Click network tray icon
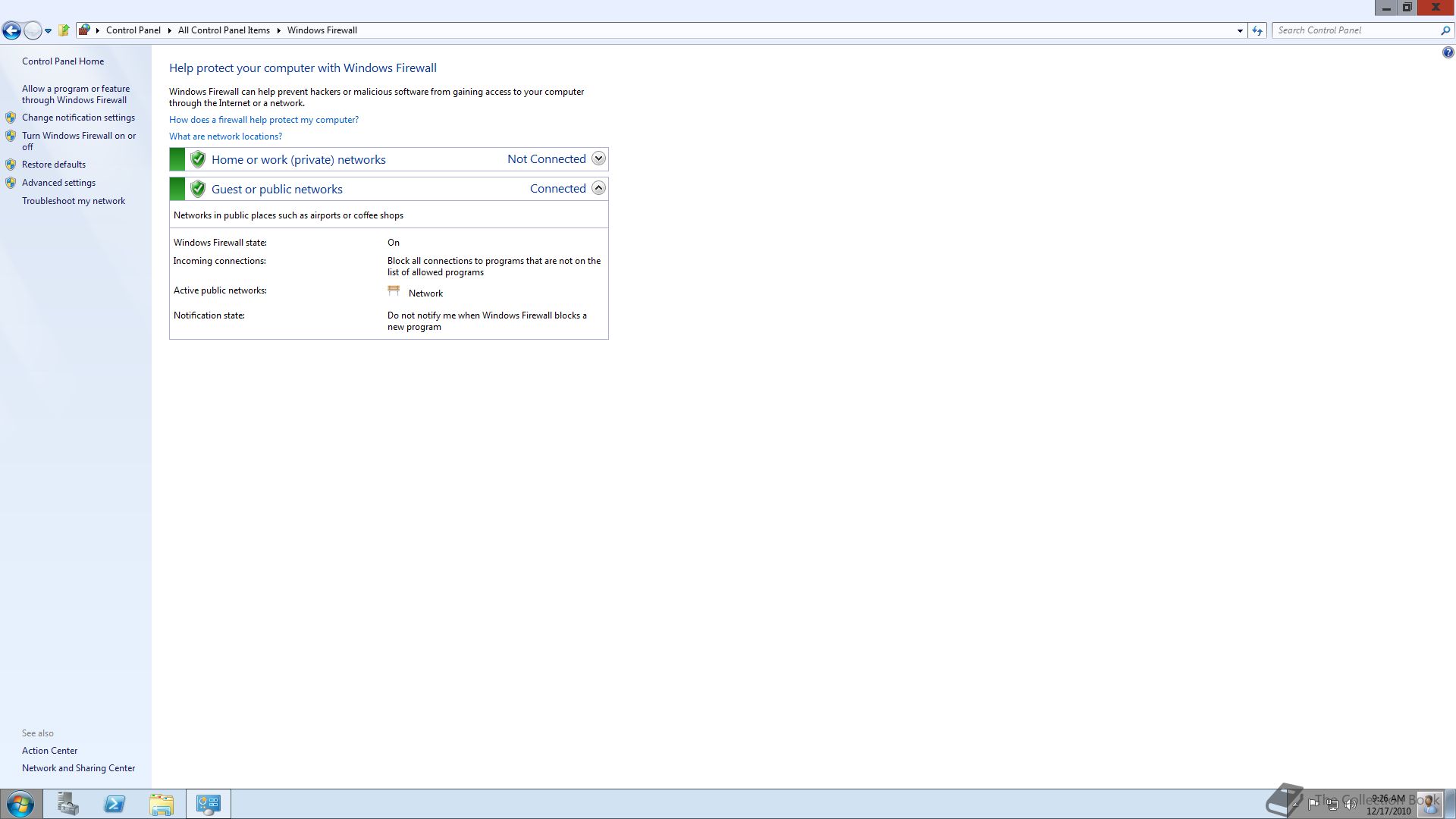This screenshot has height=819, width=1456. click(1332, 804)
